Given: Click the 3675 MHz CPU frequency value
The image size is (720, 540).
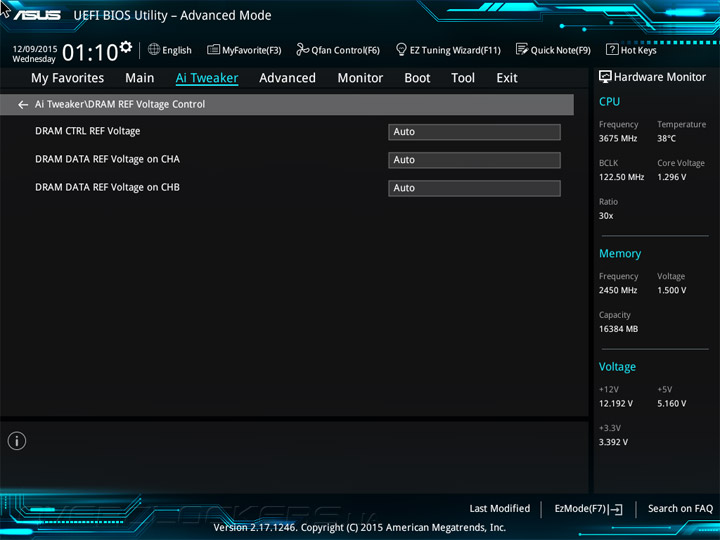Looking at the screenshot, I should point(618,138).
